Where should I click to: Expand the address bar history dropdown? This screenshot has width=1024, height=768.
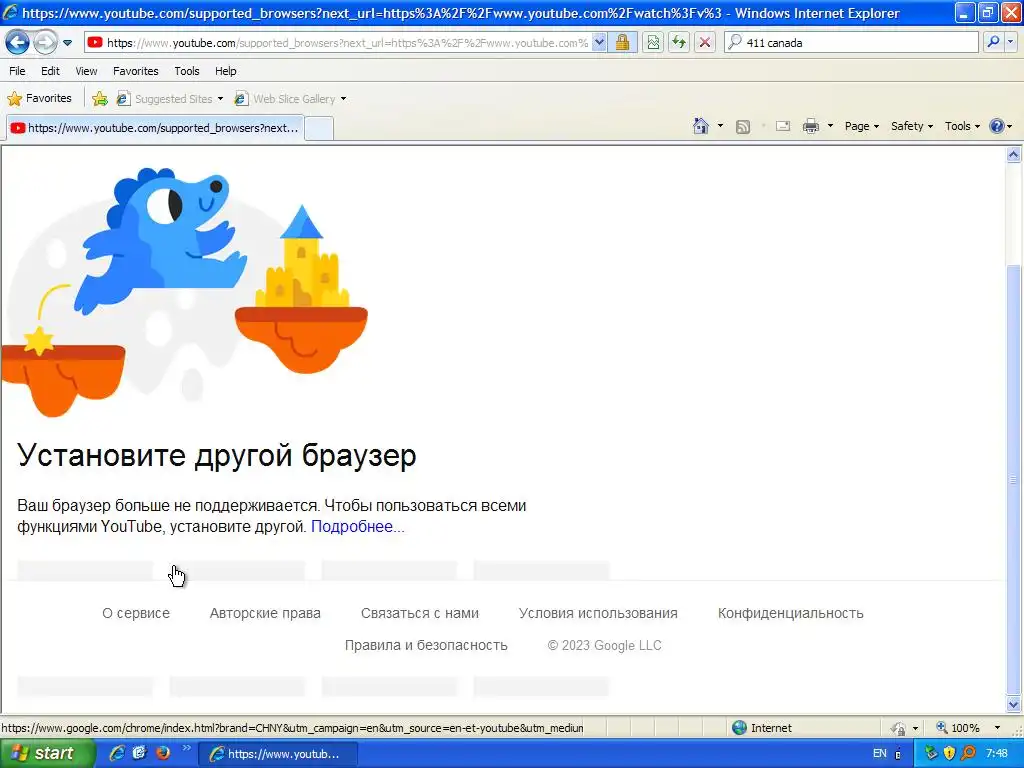(x=599, y=43)
